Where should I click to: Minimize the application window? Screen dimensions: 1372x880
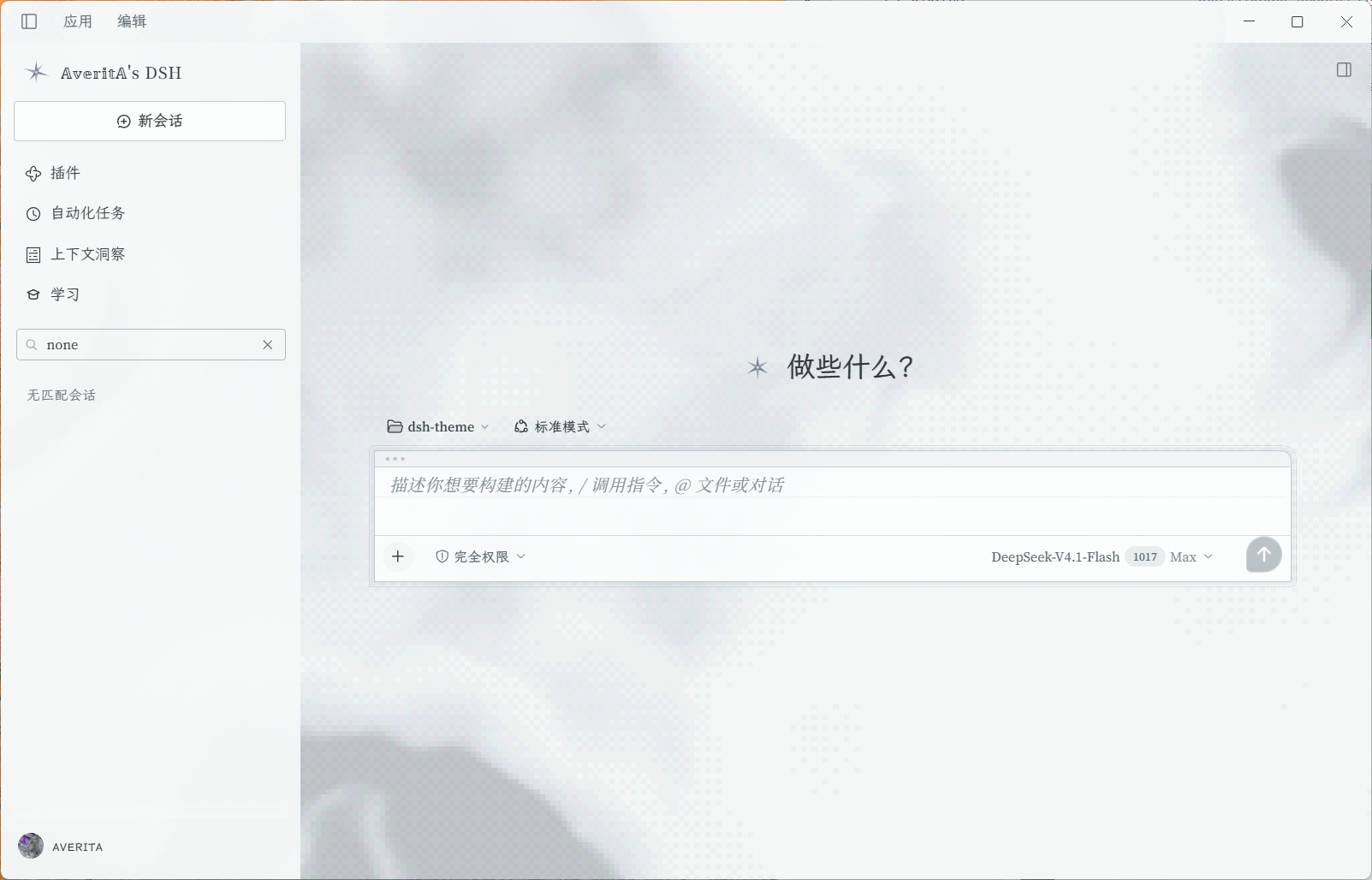pyautogui.click(x=1249, y=21)
